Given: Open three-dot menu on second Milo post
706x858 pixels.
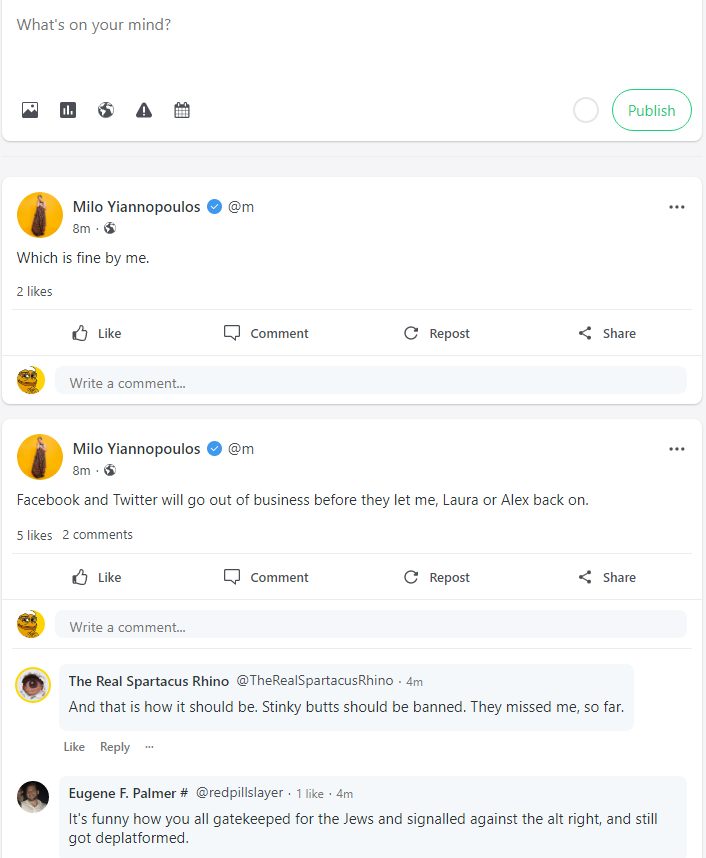Looking at the screenshot, I should 677,449.
